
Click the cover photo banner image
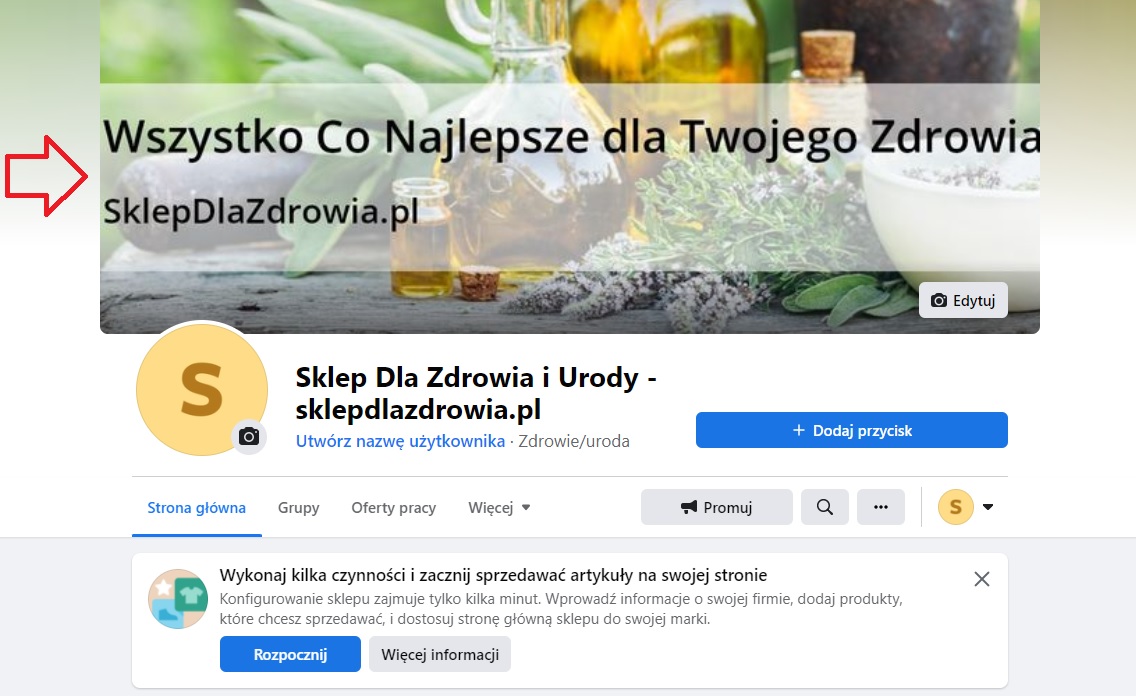(x=569, y=167)
